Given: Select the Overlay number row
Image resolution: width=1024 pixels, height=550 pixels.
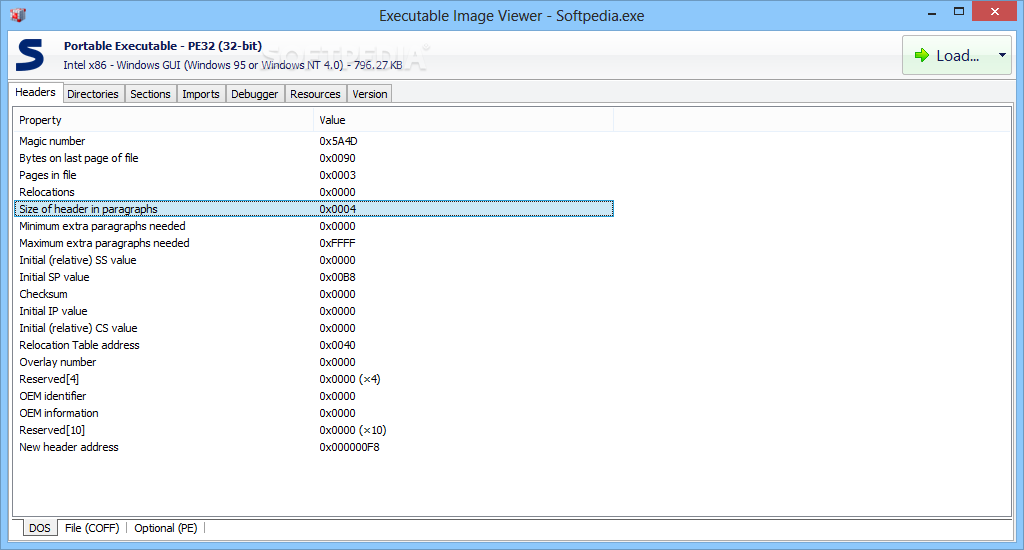Looking at the screenshot, I should click(x=313, y=362).
